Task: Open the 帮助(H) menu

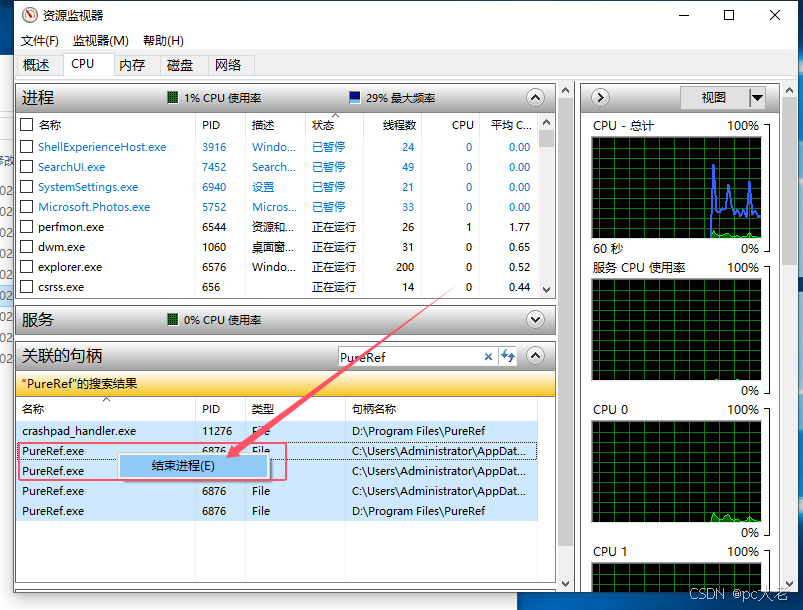Action: [163, 40]
